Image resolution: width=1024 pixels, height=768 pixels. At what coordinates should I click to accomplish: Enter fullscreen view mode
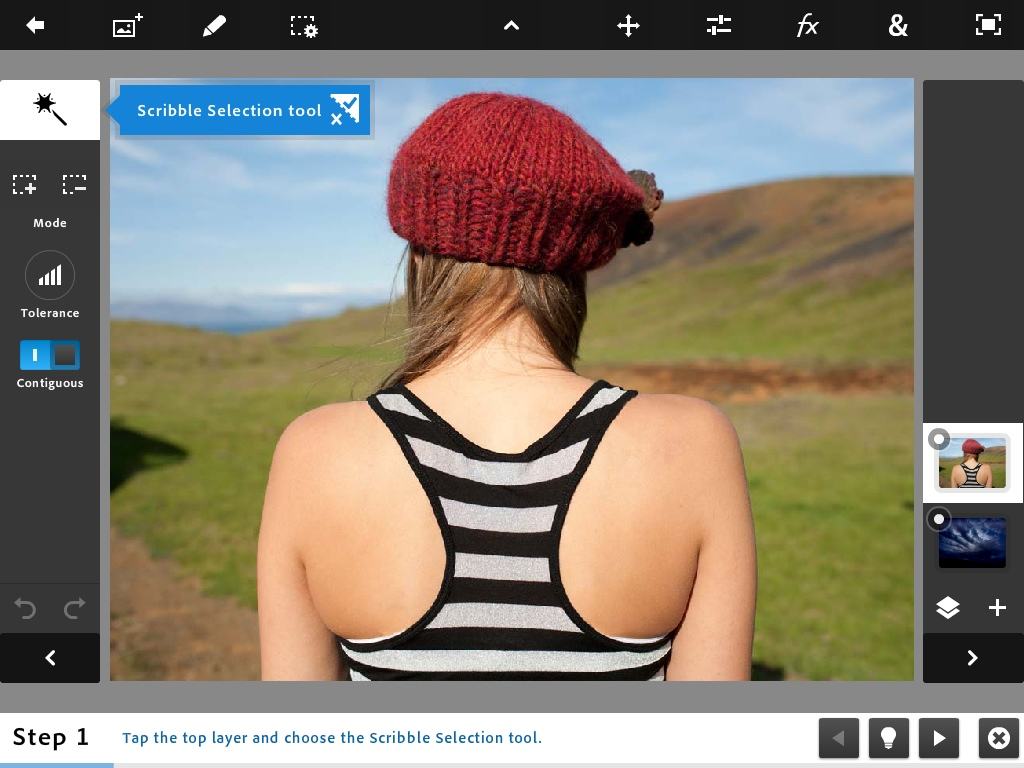(x=988, y=25)
